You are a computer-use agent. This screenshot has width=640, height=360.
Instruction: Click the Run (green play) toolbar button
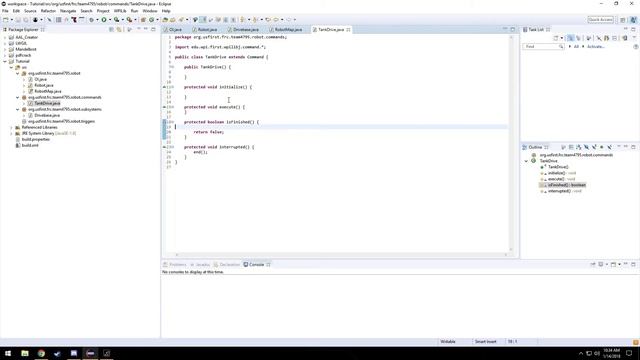coord(104,20)
